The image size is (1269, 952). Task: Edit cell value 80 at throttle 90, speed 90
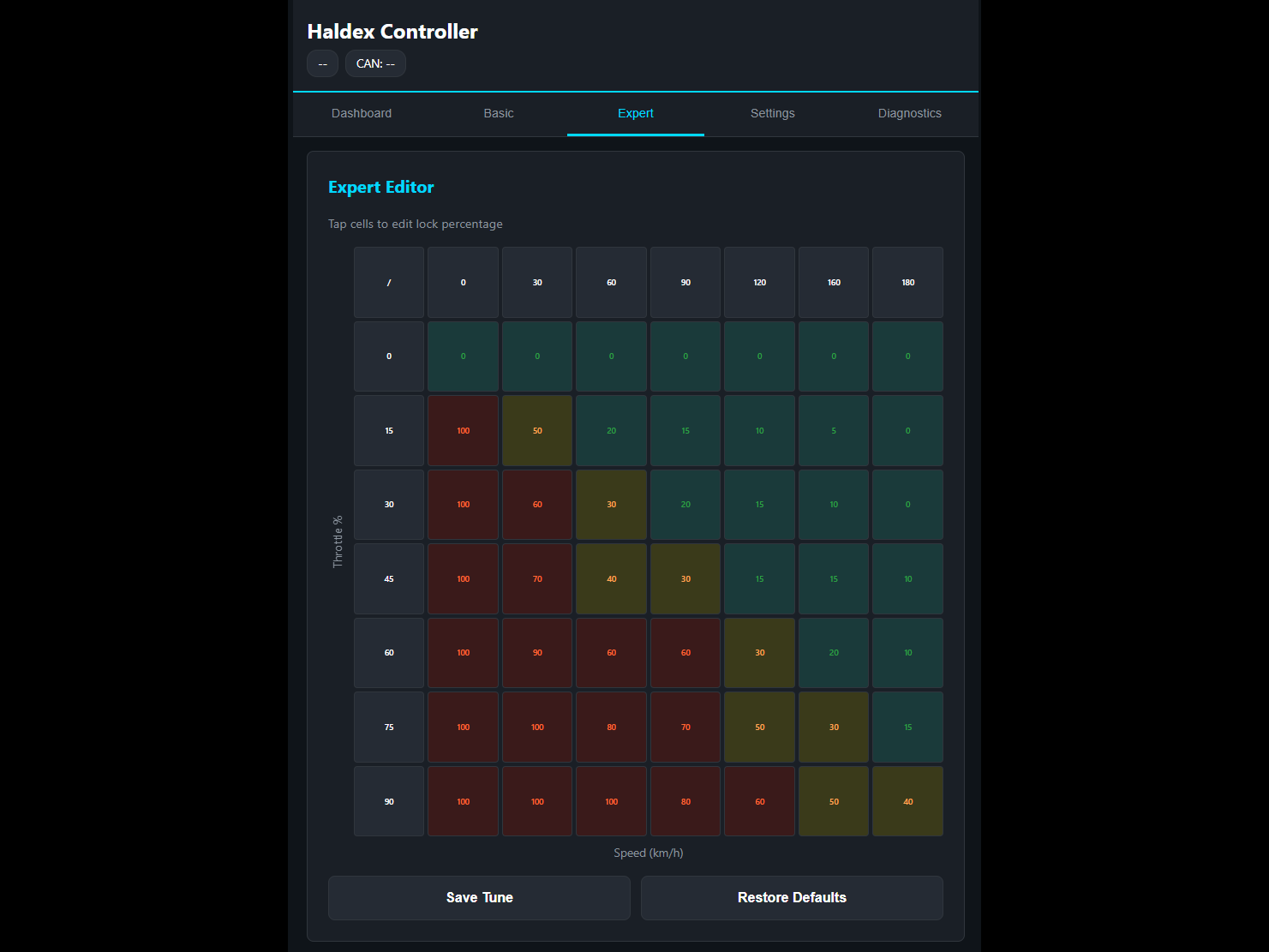pos(685,801)
